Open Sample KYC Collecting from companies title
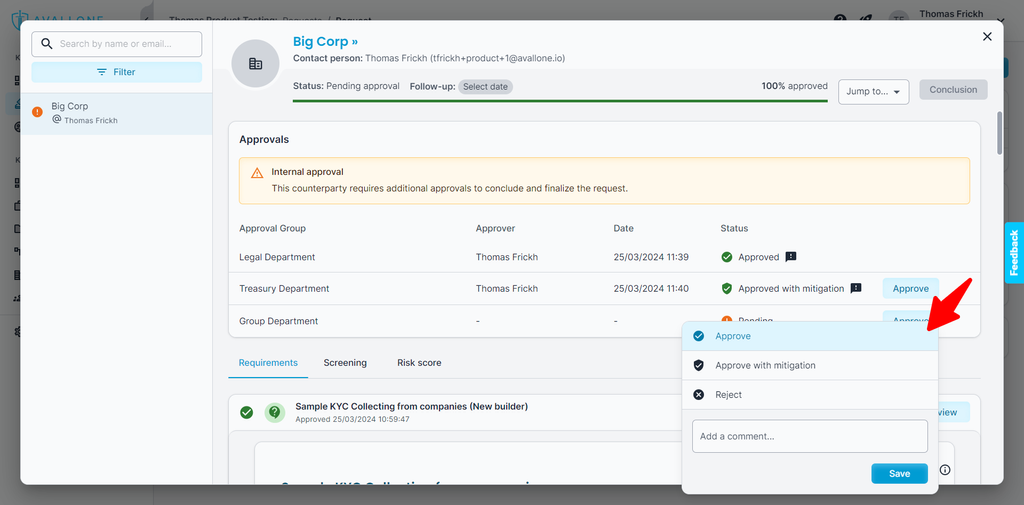 411,406
